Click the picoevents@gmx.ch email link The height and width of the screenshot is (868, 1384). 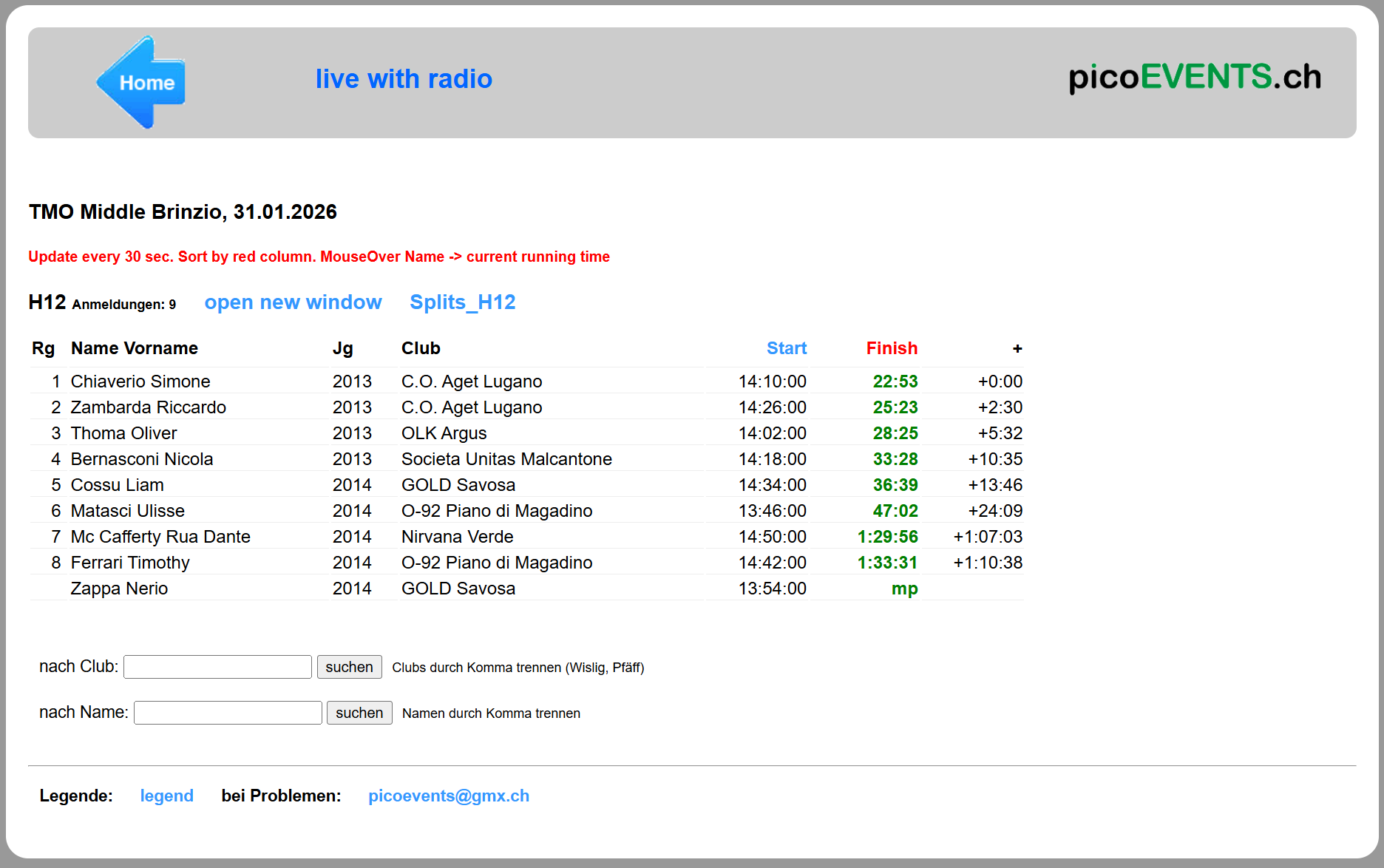click(x=448, y=796)
